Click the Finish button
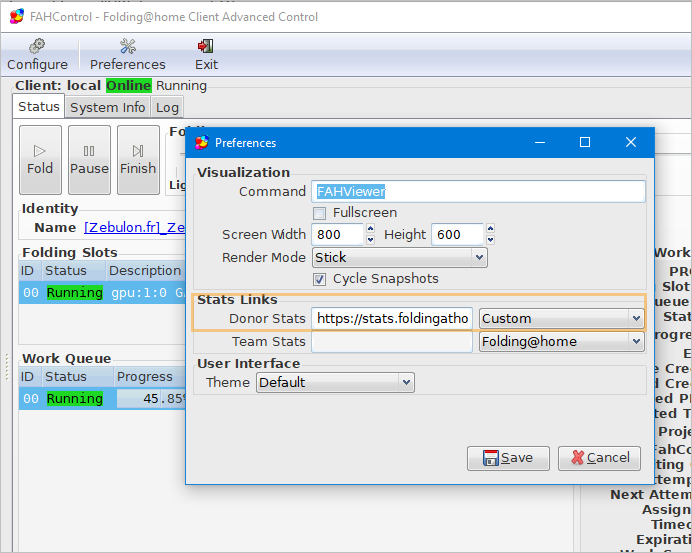The width and height of the screenshot is (692, 553). point(138,159)
